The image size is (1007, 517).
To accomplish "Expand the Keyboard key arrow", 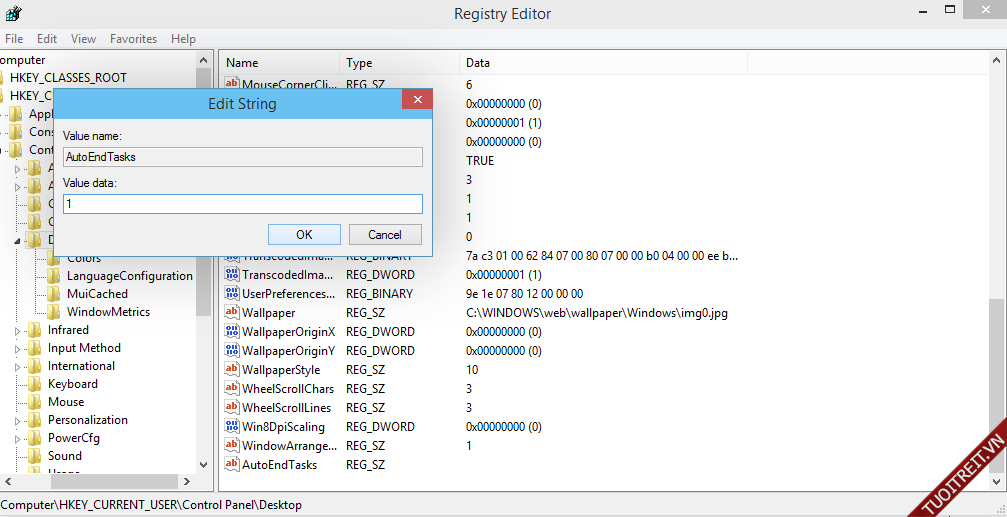I will pos(17,385).
